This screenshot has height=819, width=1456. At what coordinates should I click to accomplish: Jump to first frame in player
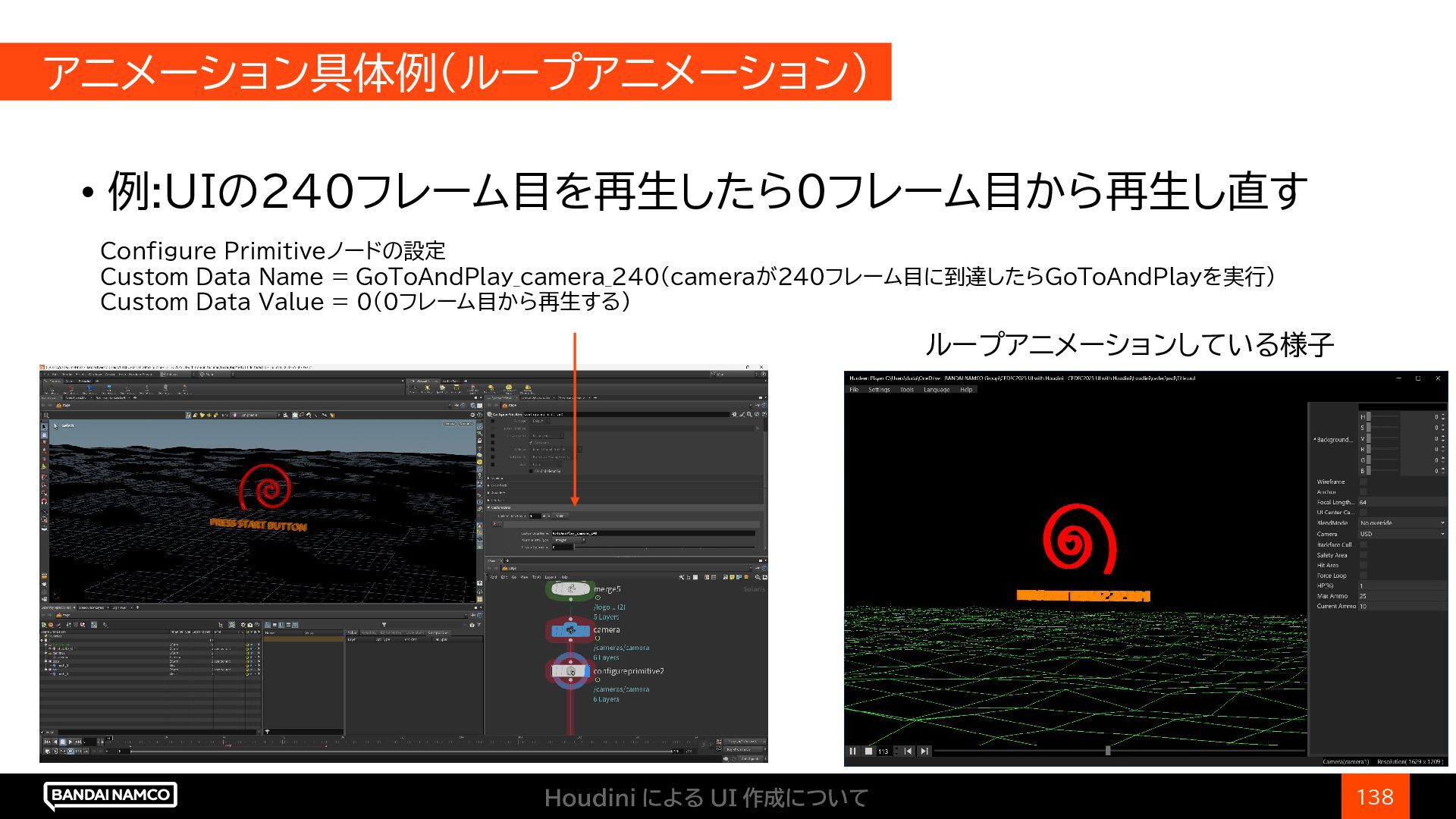click(x=908, y=751)
